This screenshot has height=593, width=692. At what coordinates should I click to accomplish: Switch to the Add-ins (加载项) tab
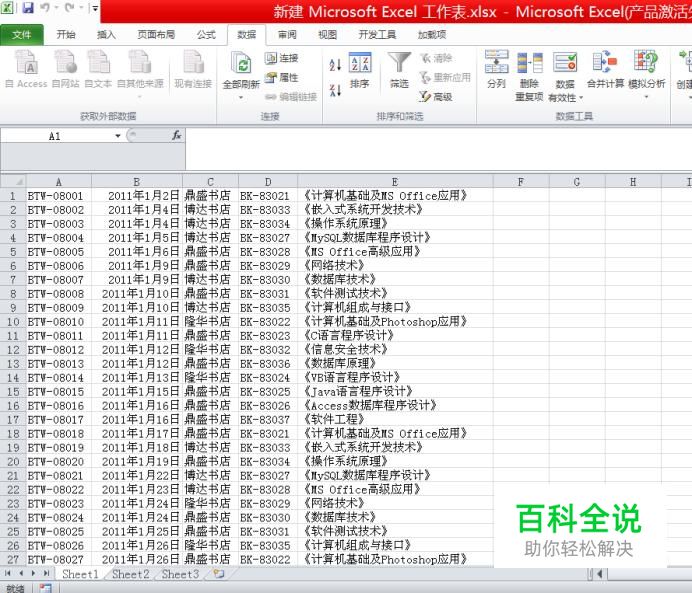(432, 34)
